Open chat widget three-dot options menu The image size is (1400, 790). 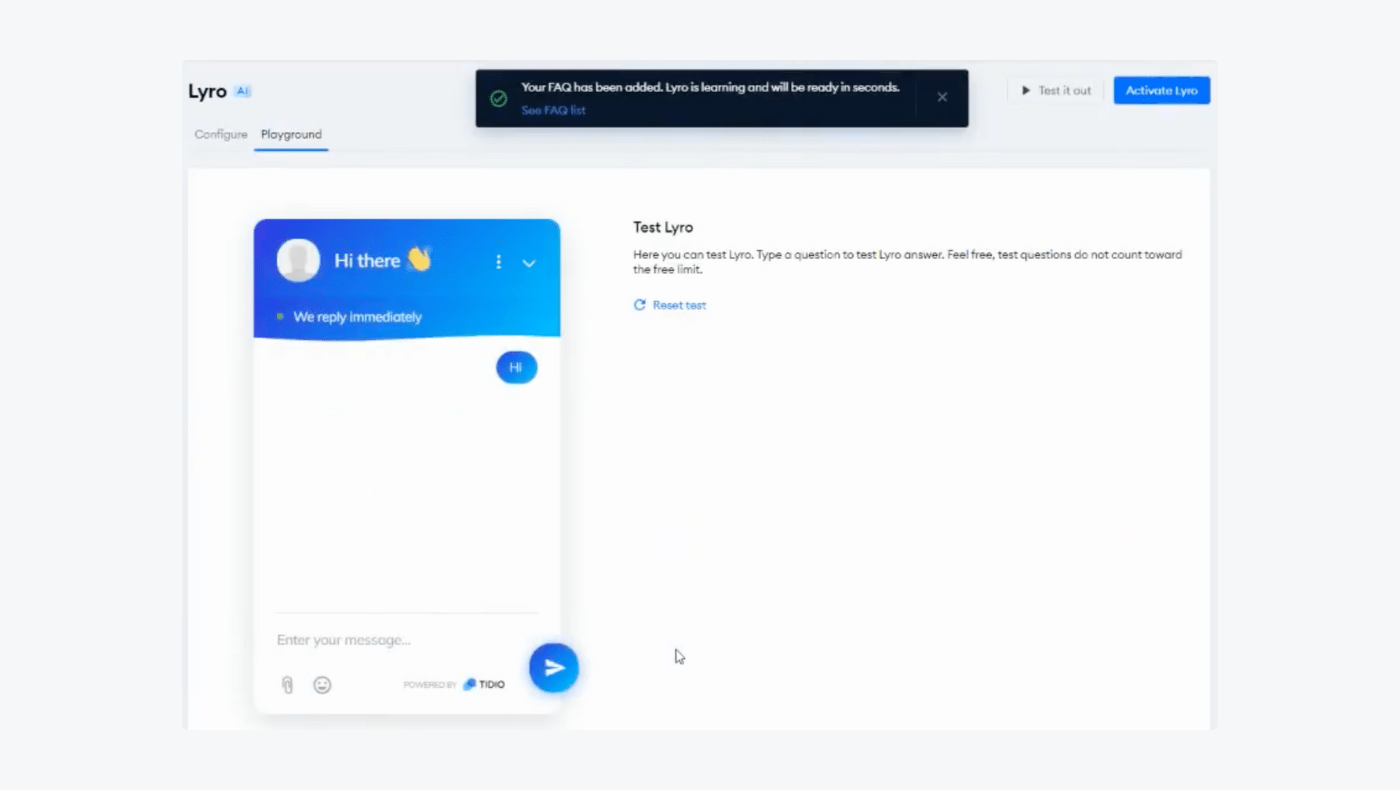point(498,262)
